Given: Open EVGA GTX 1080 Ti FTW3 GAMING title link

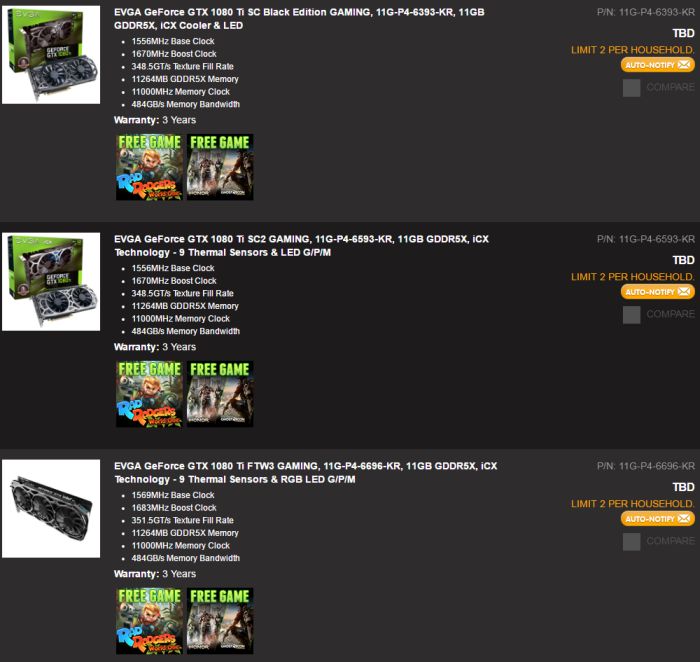Looking at the screenshot, I should tap(305, 472).
